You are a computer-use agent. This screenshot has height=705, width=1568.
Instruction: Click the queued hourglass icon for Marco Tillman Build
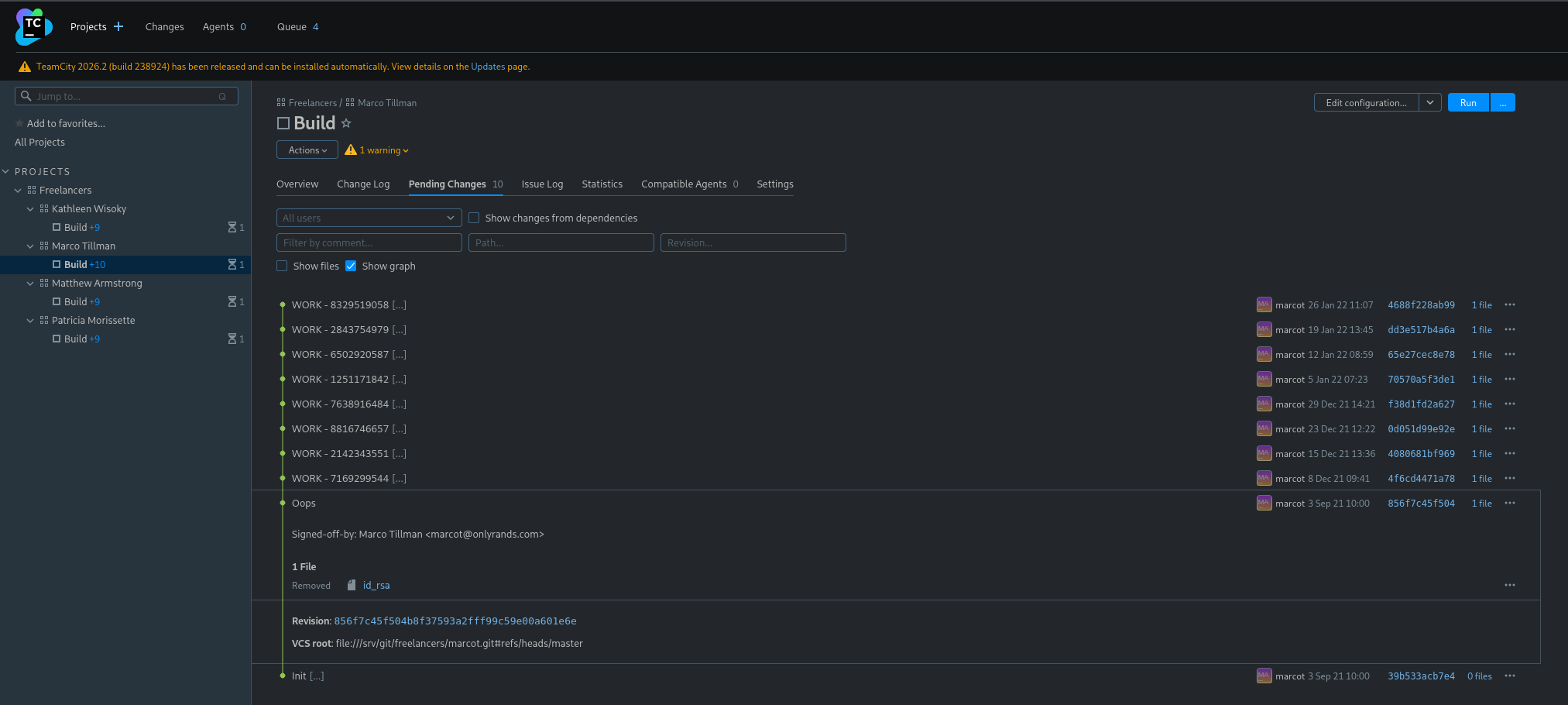pyautogui.click(x=232, y=264)
